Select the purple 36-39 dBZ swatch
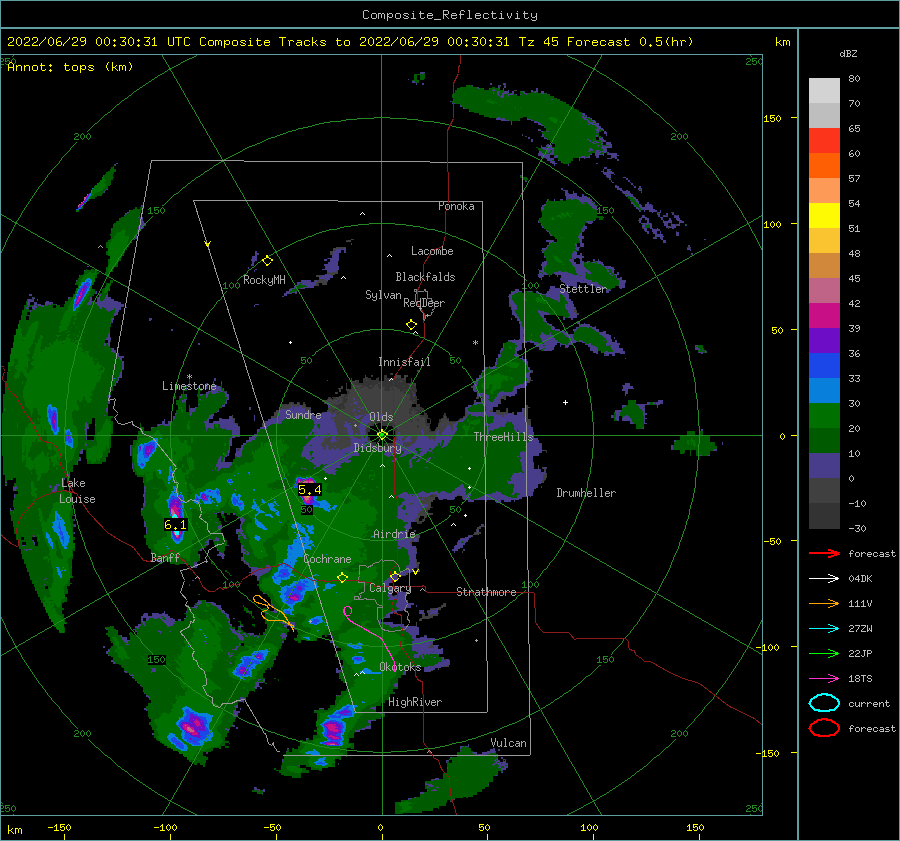The width and height of the screenshot is (900, 841). [x=824, y=341]
